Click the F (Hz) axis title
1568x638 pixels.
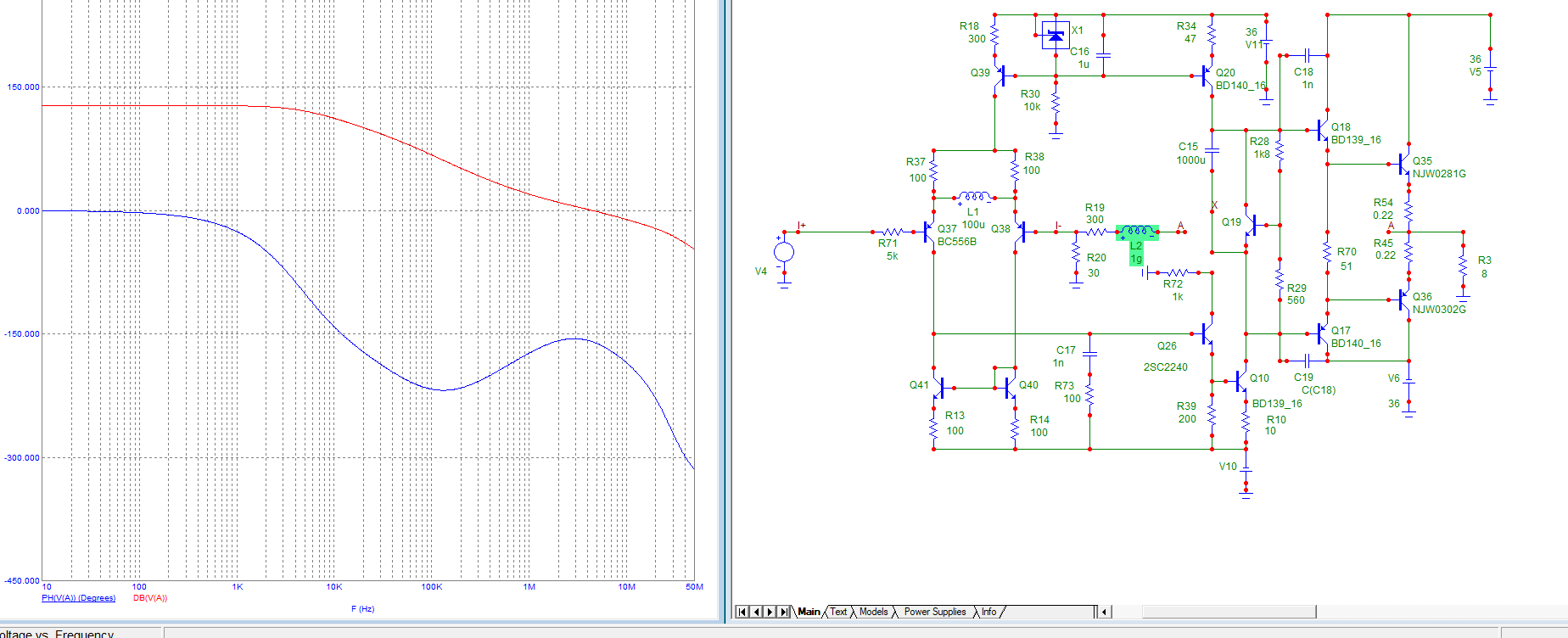(x=362, y=609)
